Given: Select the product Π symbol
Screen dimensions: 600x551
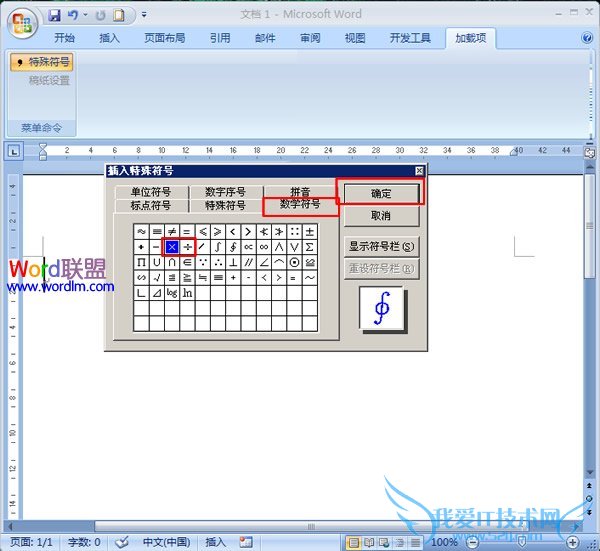Looking at the screenshot, I should point(141,262).
